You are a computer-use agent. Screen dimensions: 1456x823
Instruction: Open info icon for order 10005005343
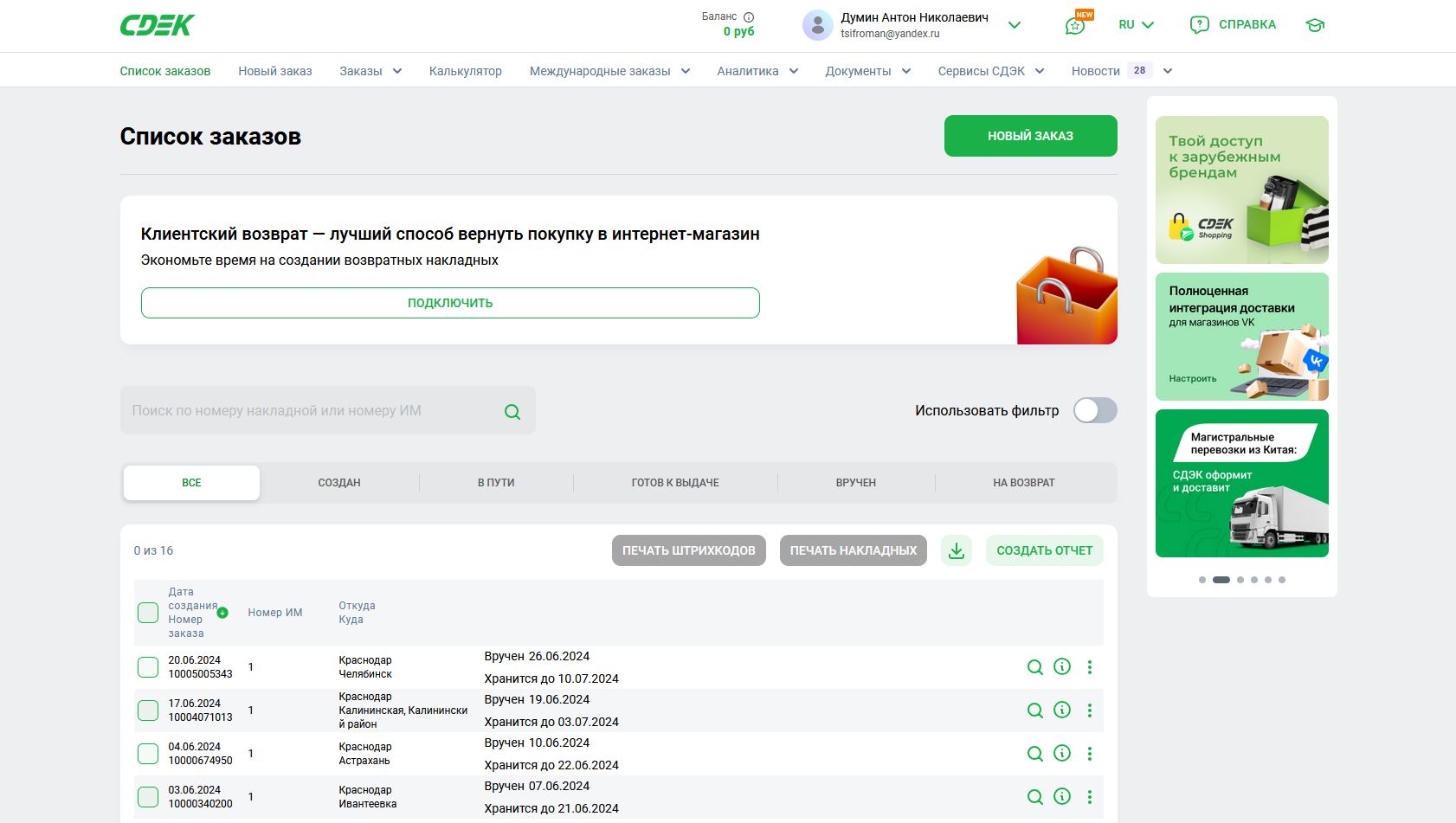click(x=1062, y=666)
